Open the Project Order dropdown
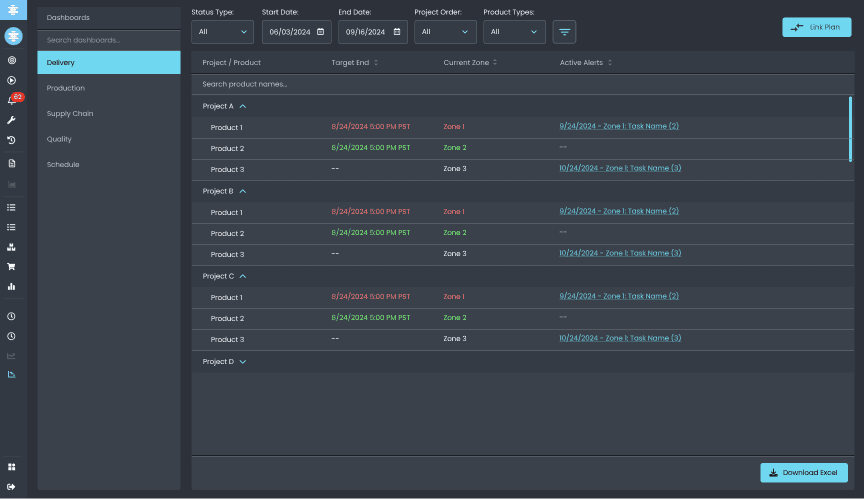The width and height of the screenshot is (864, 499). [x=445, y=32]
